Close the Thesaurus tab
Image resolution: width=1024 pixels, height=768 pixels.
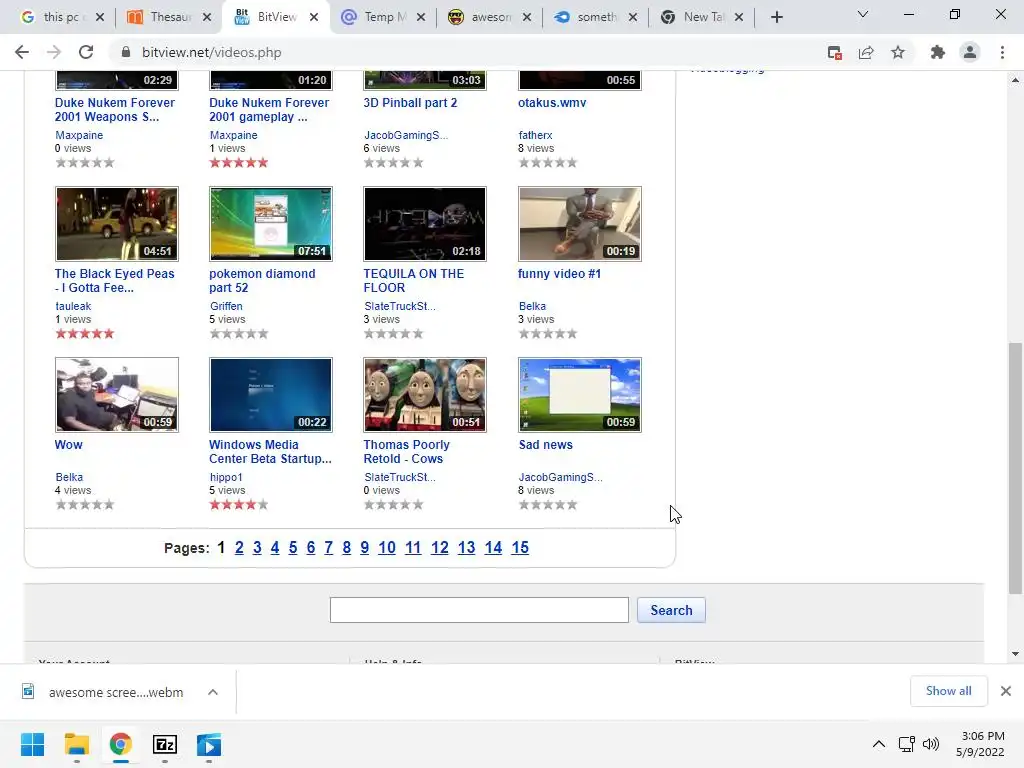207,18
